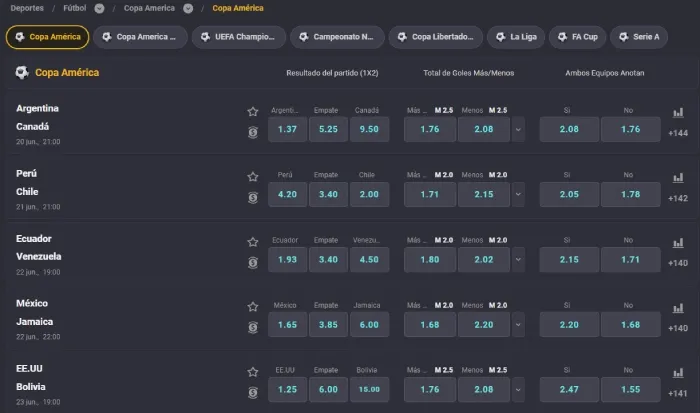Favorite the Ecuador vs Venezuela match star

coord(253,242)
